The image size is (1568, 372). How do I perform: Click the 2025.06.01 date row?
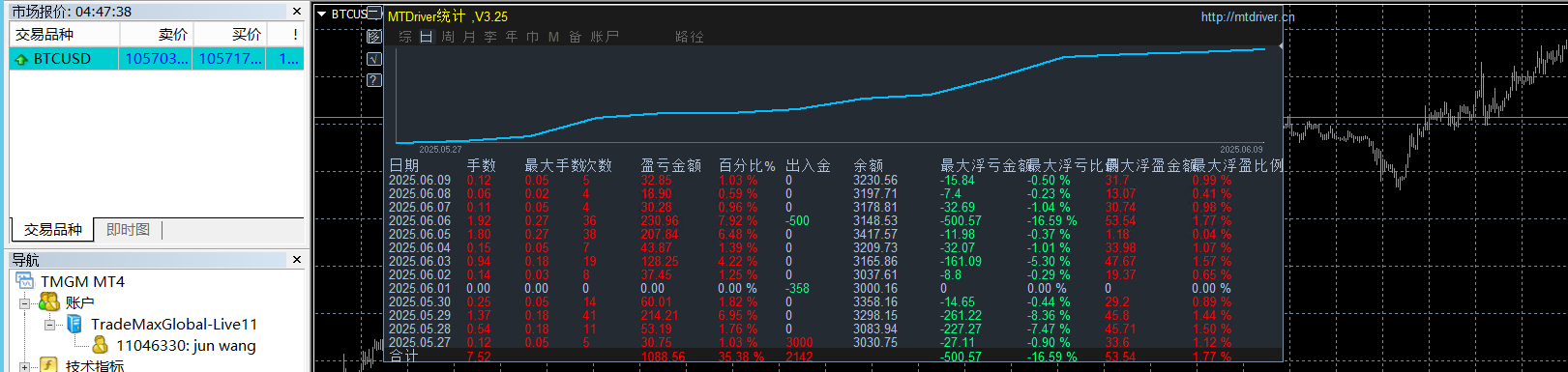tap(420, 288)
